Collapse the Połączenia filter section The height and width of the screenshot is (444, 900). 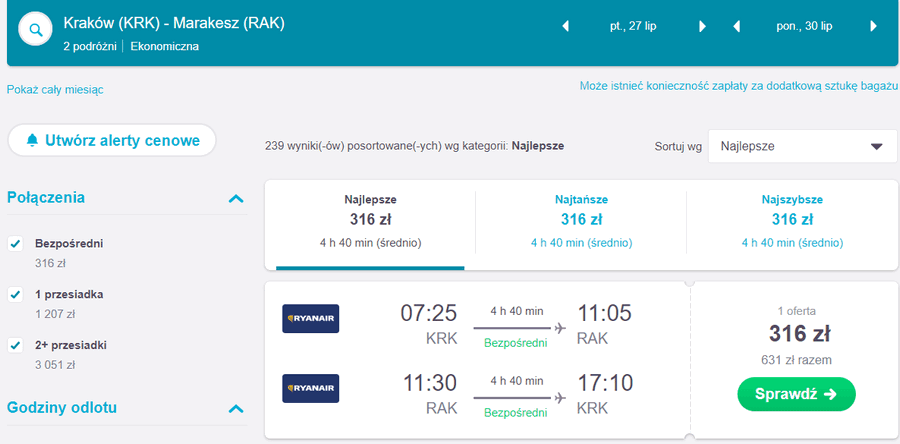[x=236, y=199]
